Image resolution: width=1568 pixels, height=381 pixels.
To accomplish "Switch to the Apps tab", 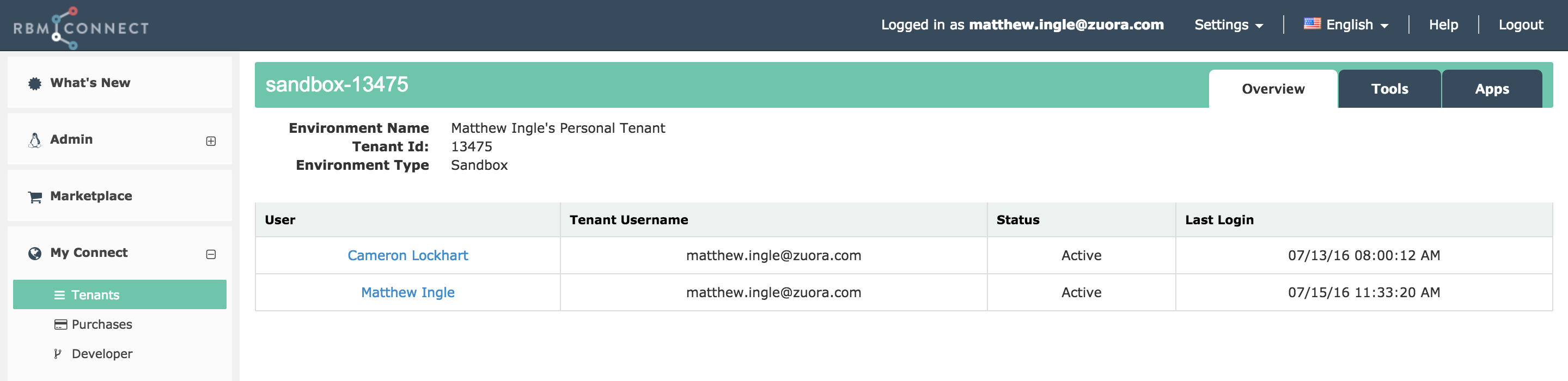I will (1491, 89).
